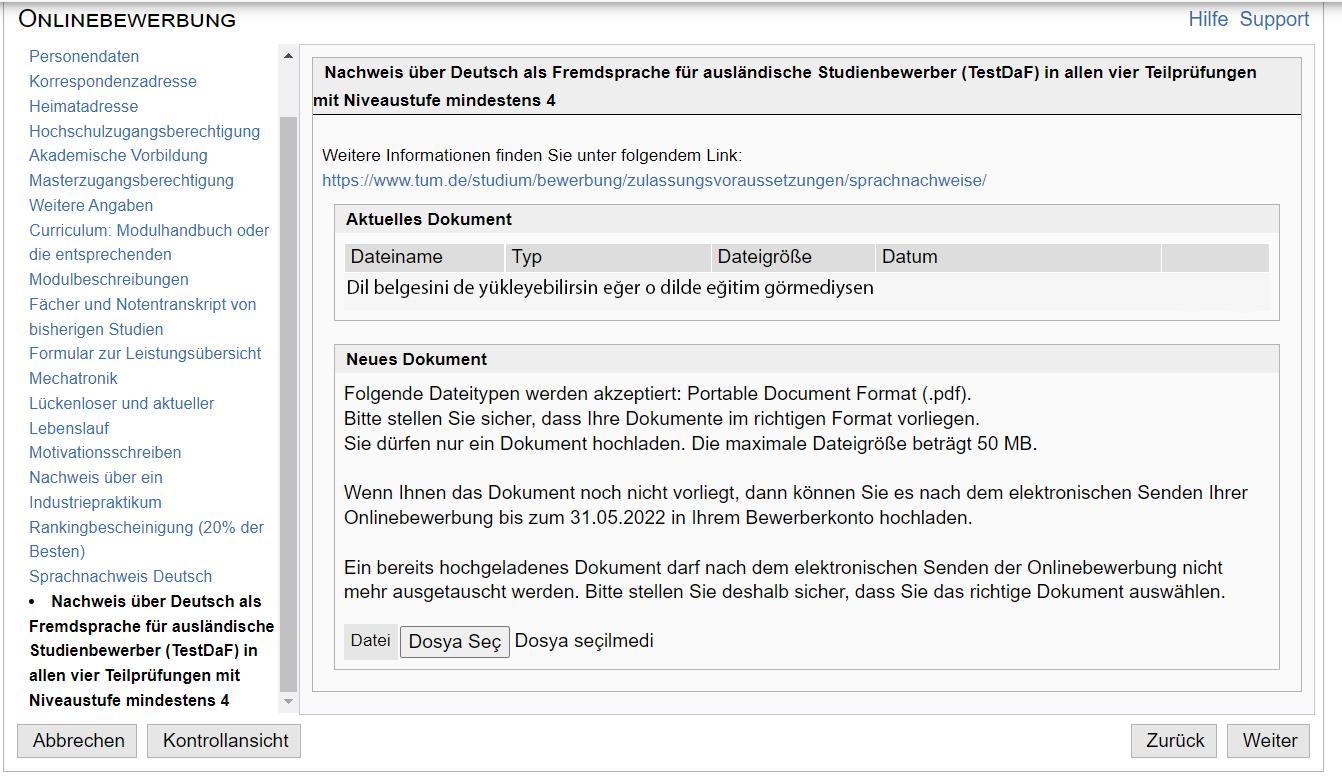Viewport: 1342px width, 784px height.
Task: Go to Sprachnachweis Deutsch section
Action: point(120,577)
